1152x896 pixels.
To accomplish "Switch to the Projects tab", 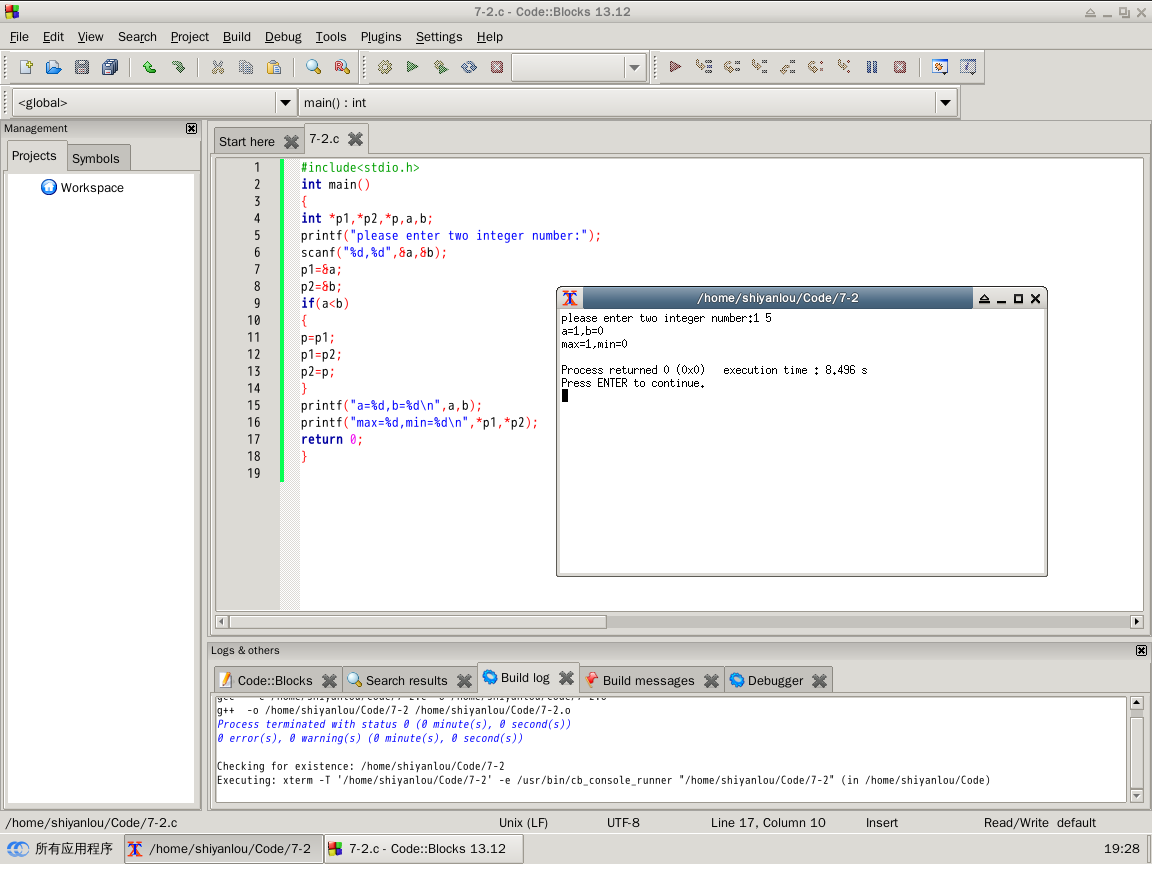I will (34, 156).
